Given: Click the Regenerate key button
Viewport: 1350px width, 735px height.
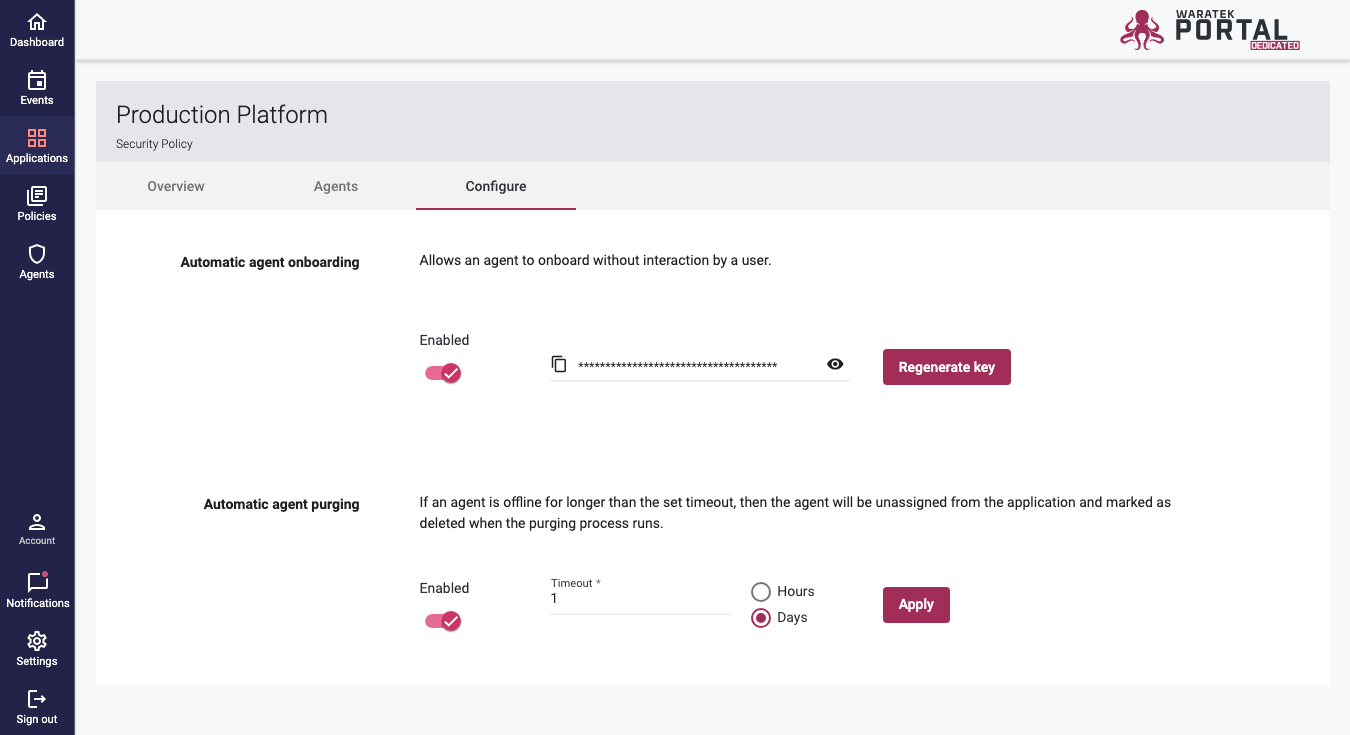Looking at the screenshot, I should click(x=947, y=367).
